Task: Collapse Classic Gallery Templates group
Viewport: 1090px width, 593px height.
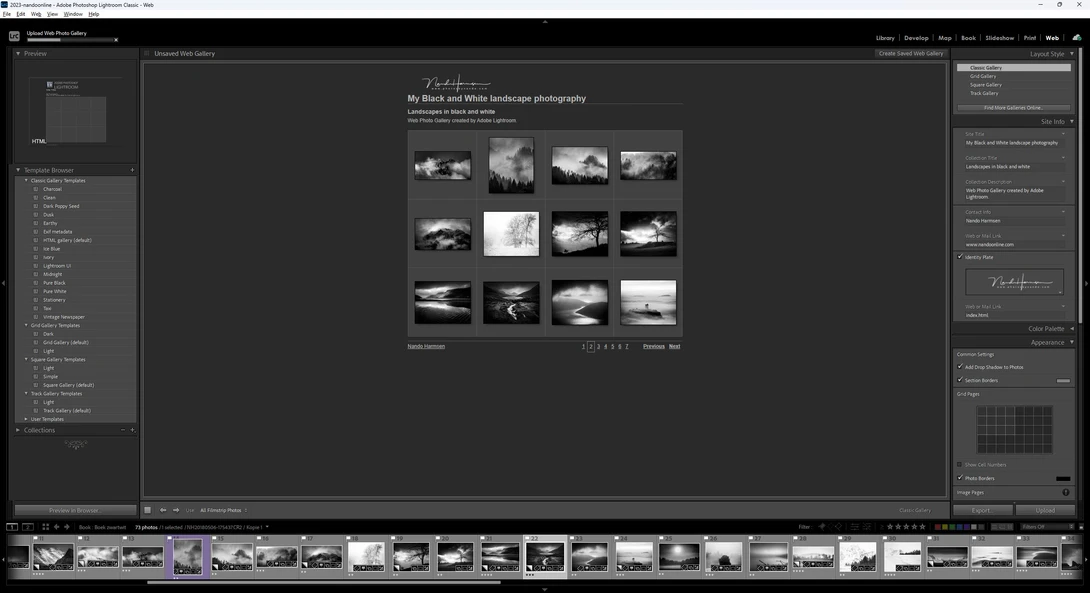Action: [x=26, y=181]
